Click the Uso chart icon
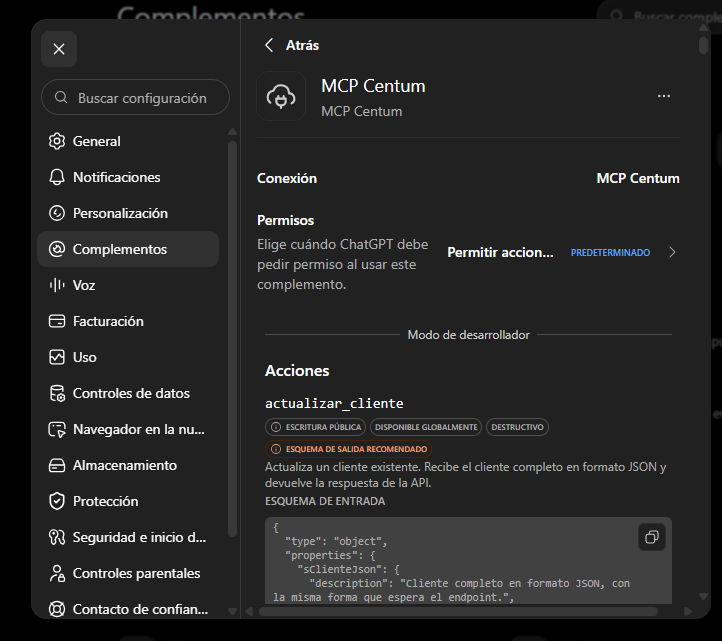The image size is (722, 641). click(57, 357)
